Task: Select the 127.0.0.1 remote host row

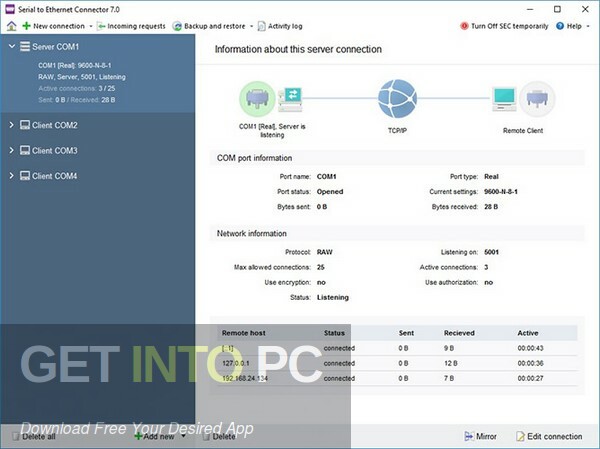Action: point(397,363)
